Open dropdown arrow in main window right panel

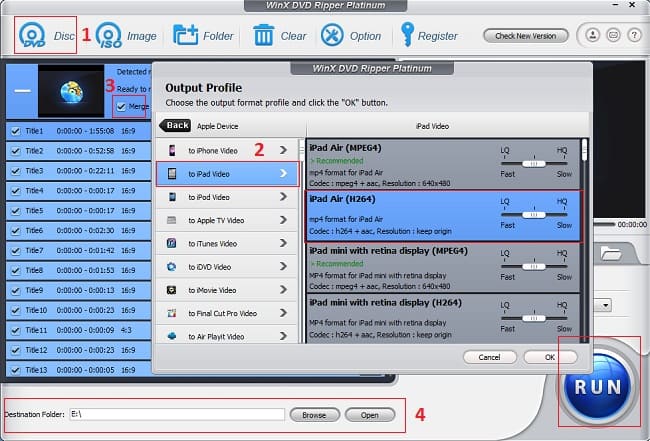coord(606,306)
